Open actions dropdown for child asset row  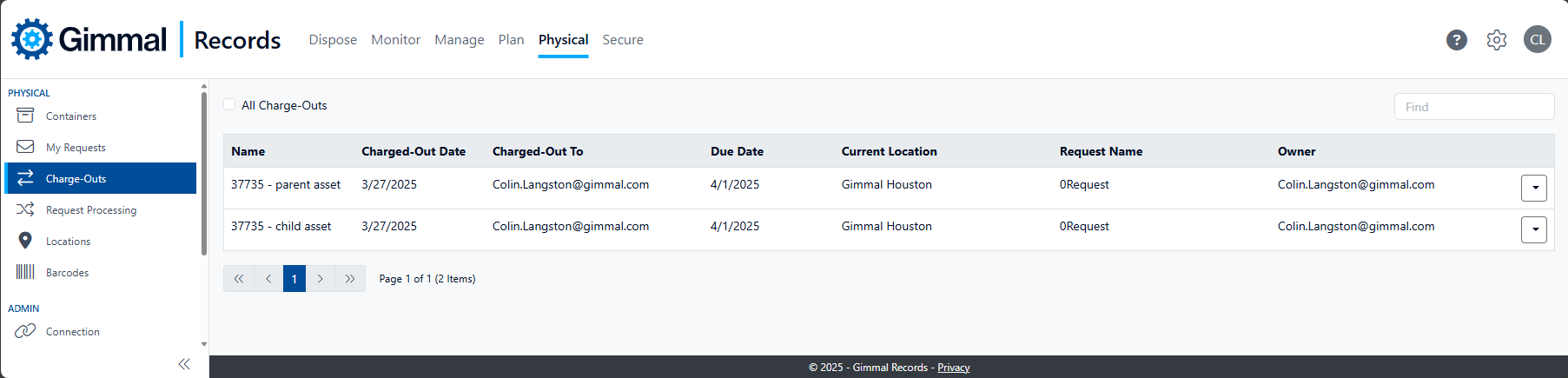pyautogui.click(x=1534, y=229)
